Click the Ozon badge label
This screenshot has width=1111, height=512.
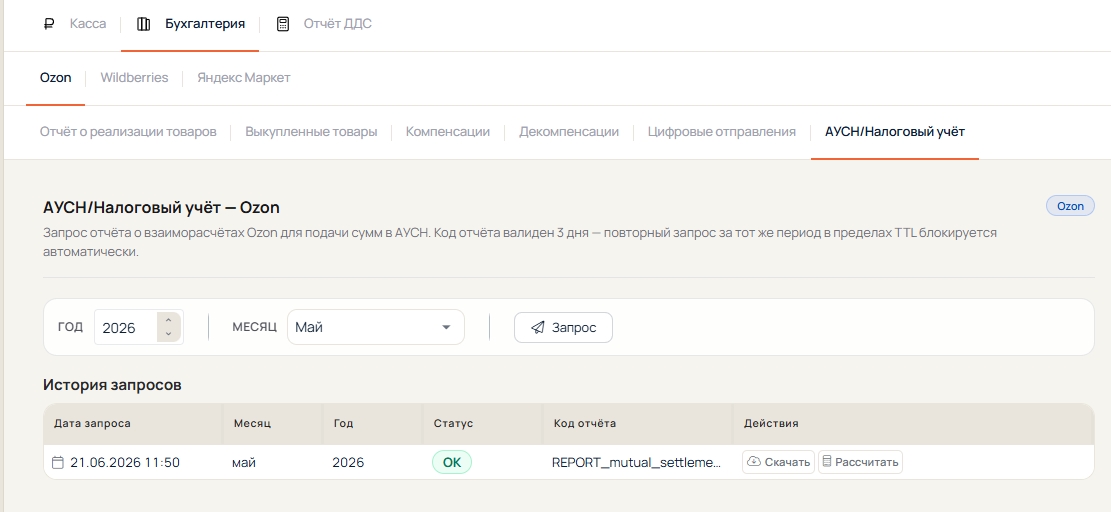pyautogui.click(x=1070, y=206)
